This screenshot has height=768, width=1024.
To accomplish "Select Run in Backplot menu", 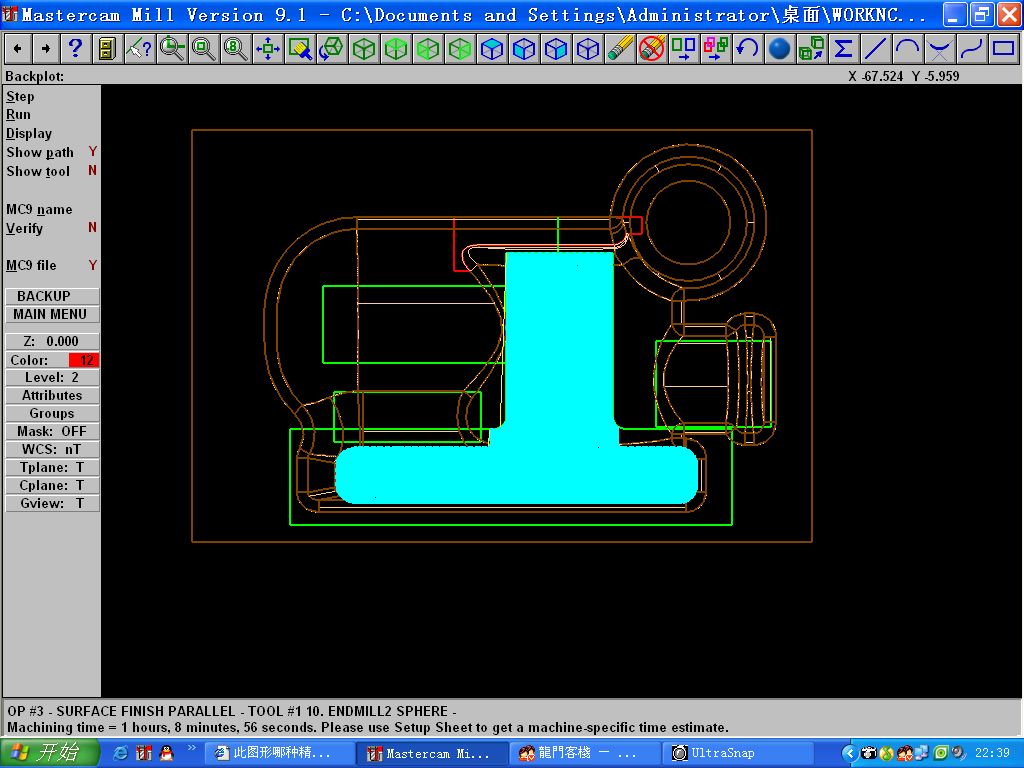I will coord(18,115).
